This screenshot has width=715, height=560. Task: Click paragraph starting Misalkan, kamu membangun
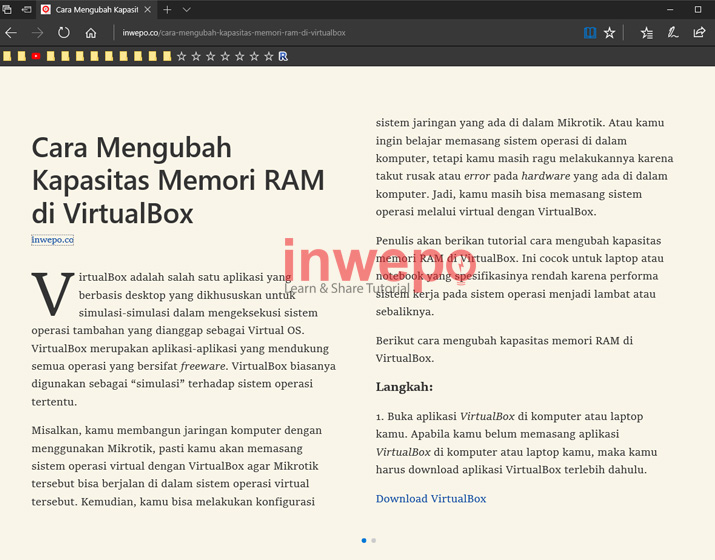(176, 466)
